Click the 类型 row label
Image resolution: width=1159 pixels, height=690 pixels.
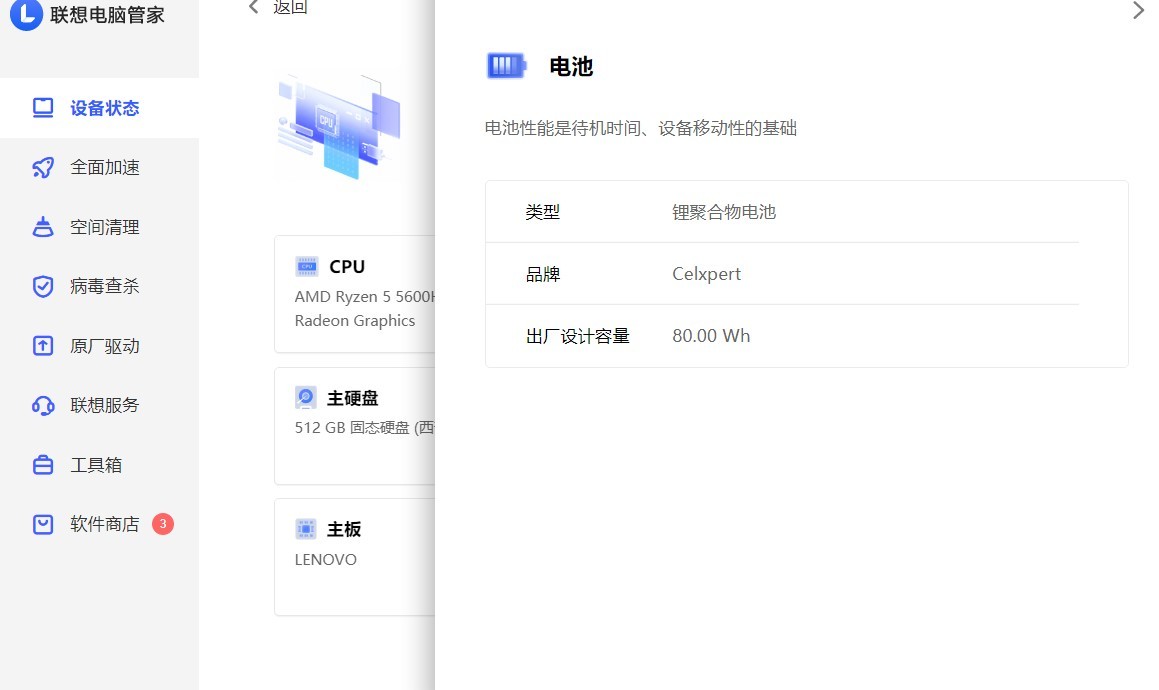click(543, 212)
